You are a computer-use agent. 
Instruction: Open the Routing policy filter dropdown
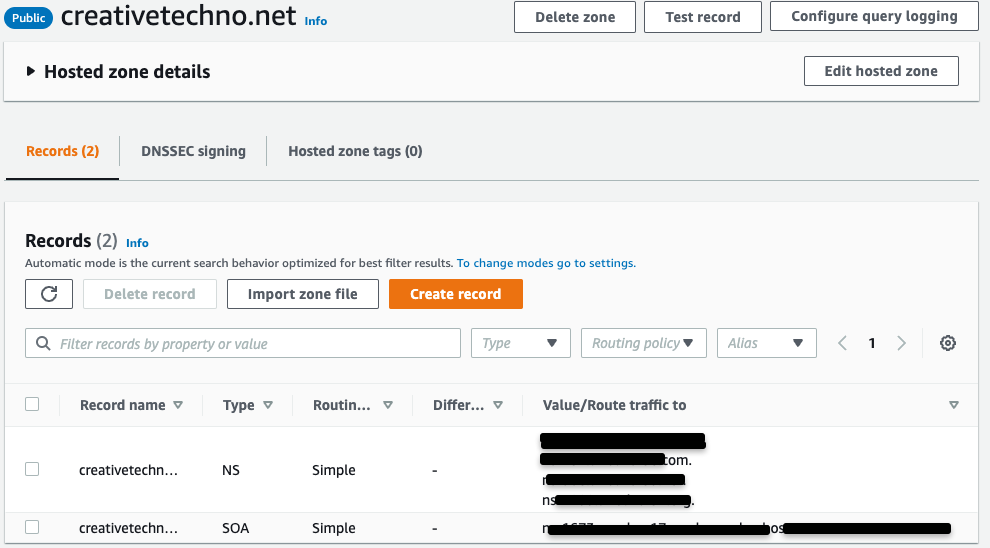coord(643,343)
